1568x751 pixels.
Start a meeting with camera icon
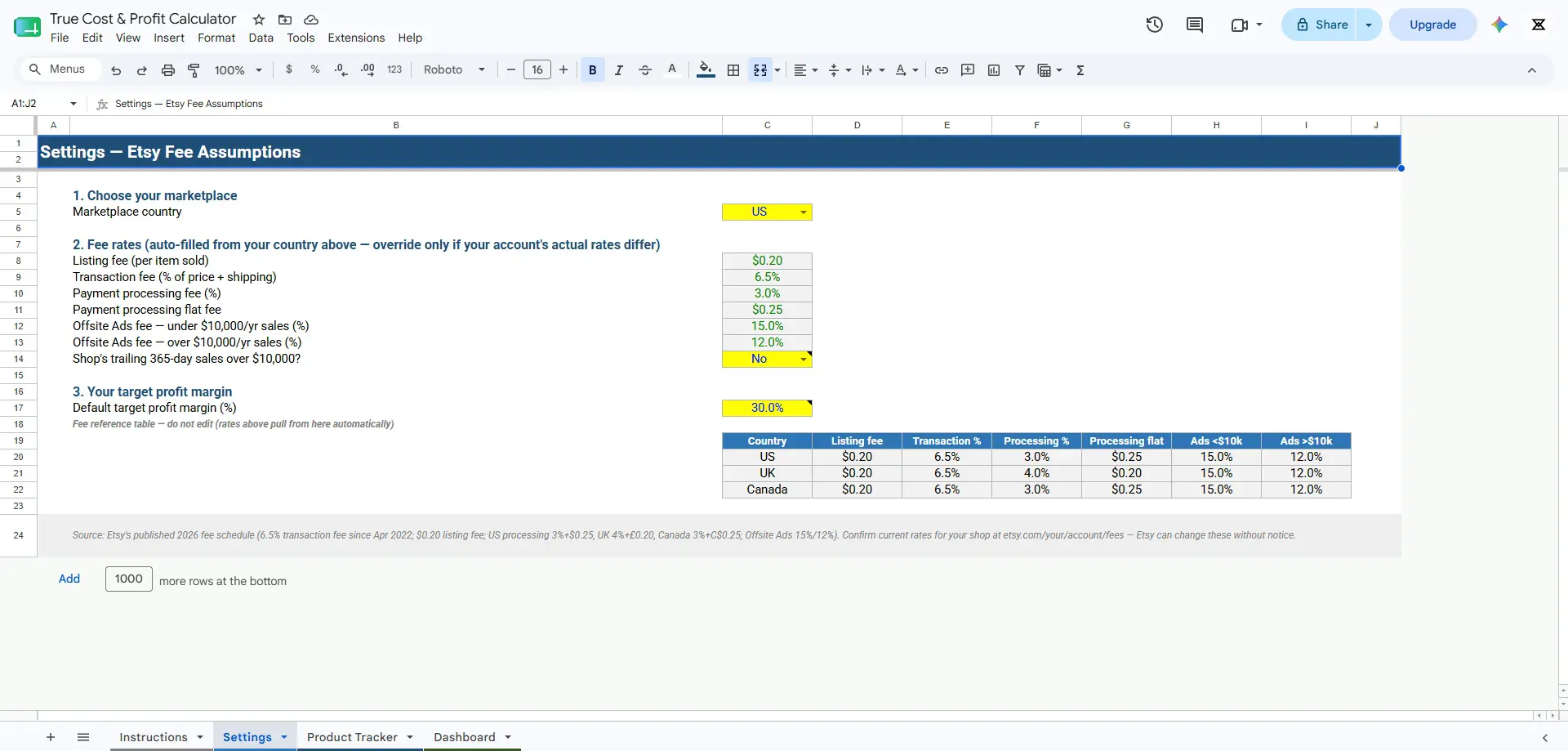pyautogui.click(x=1240, y=25)
